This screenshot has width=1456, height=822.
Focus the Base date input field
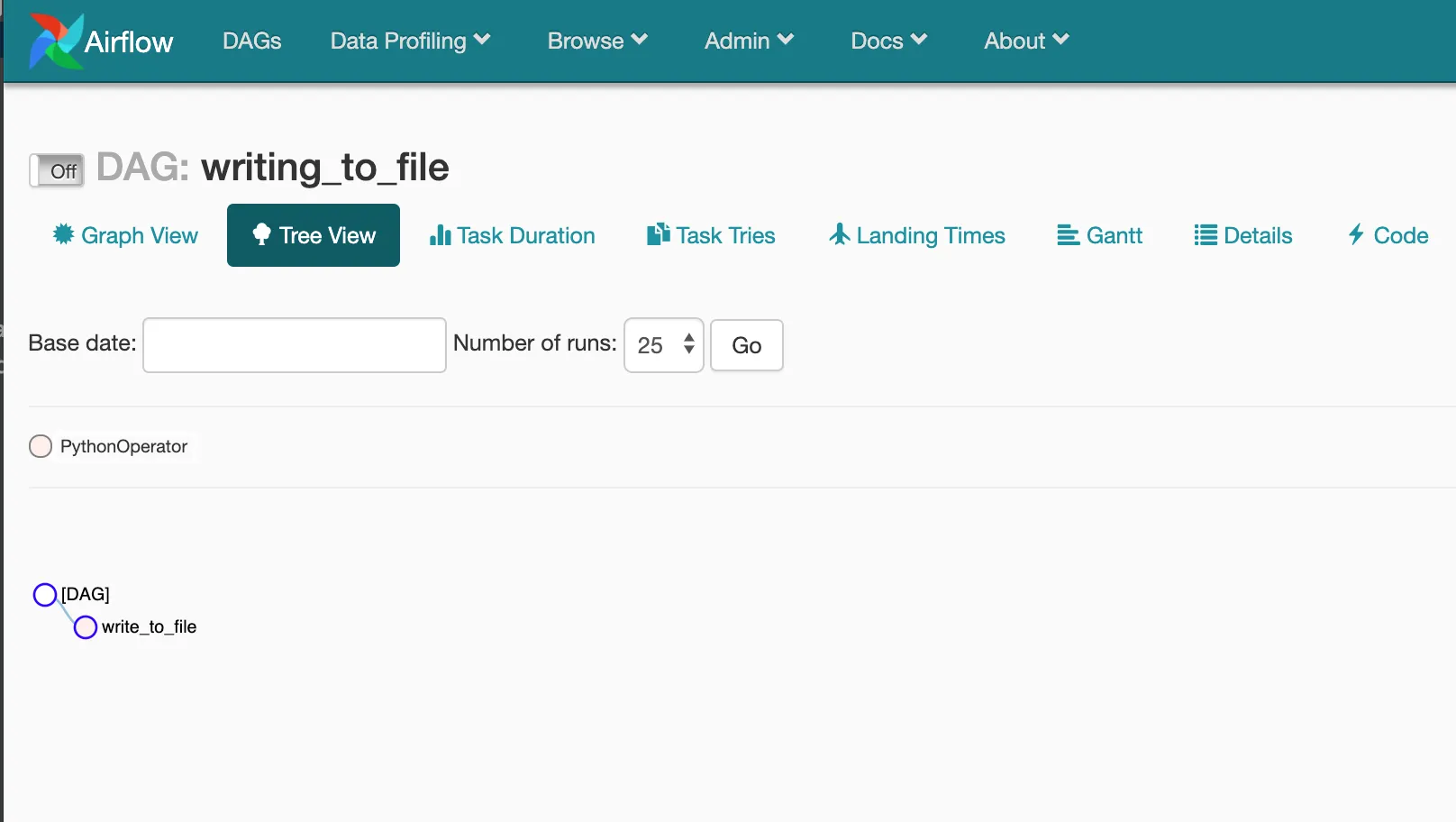click(295, 345)
